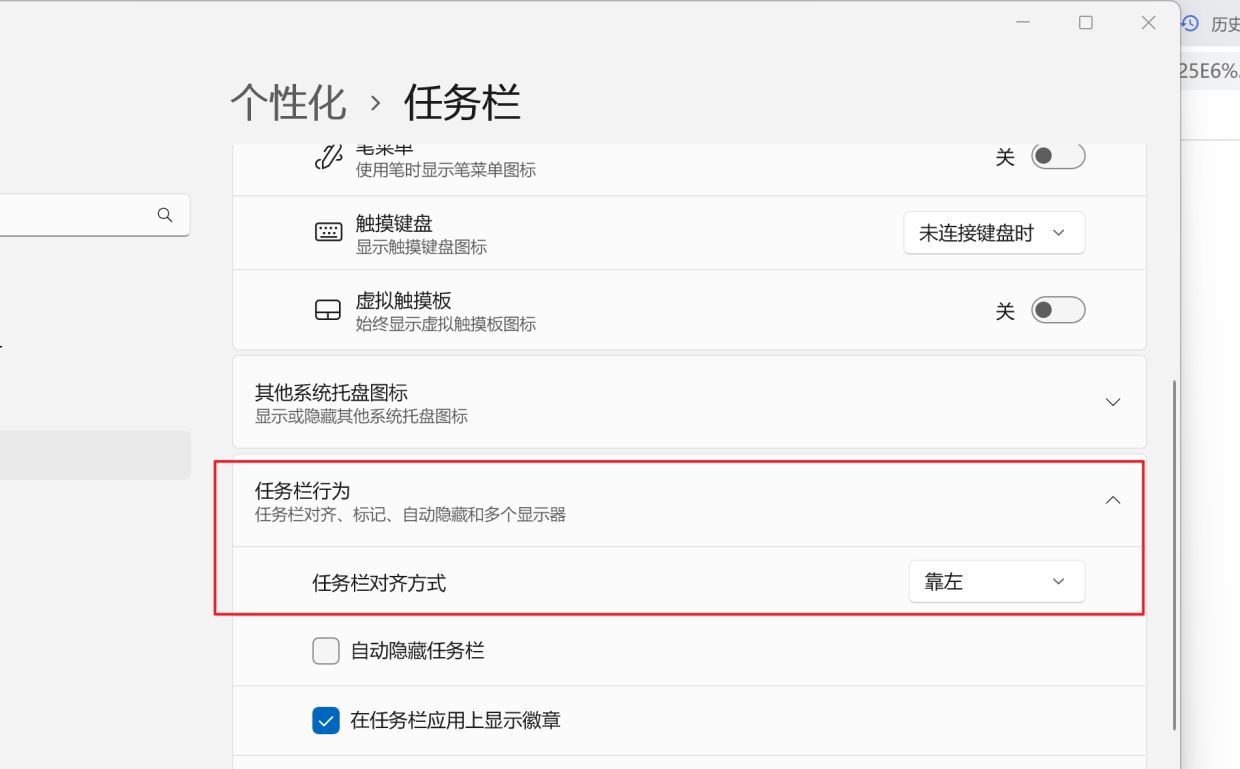Enable the 虚拟触摸板 toggle switch

coord(1058,310)
